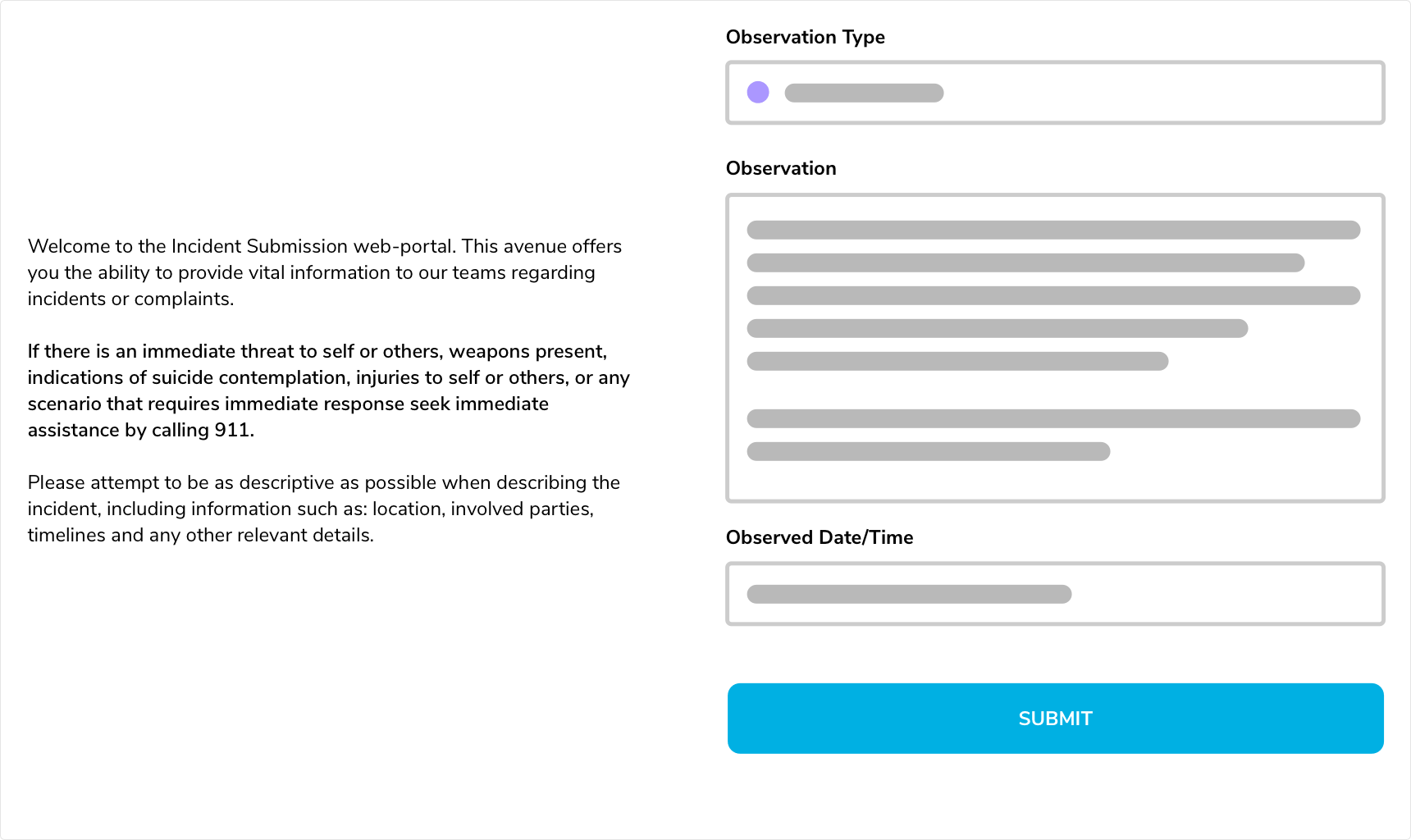The width and height of the screenshot is (1411, 840).
Task: Click the "timelines and any other relevant details" text
Action: coord(200,535)
